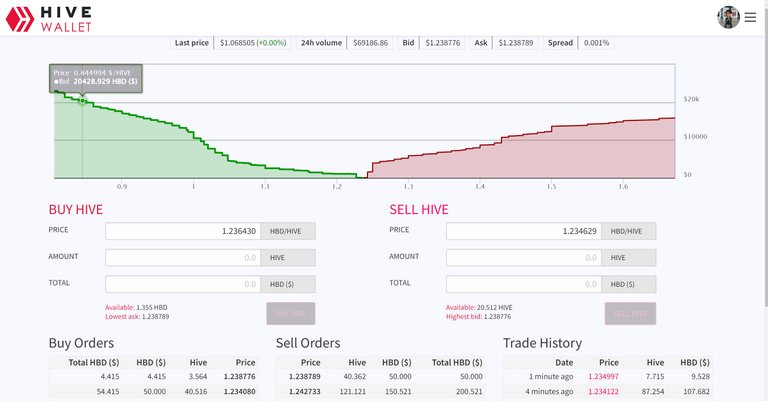Click the Sell Hive total field

click(524, 284)
